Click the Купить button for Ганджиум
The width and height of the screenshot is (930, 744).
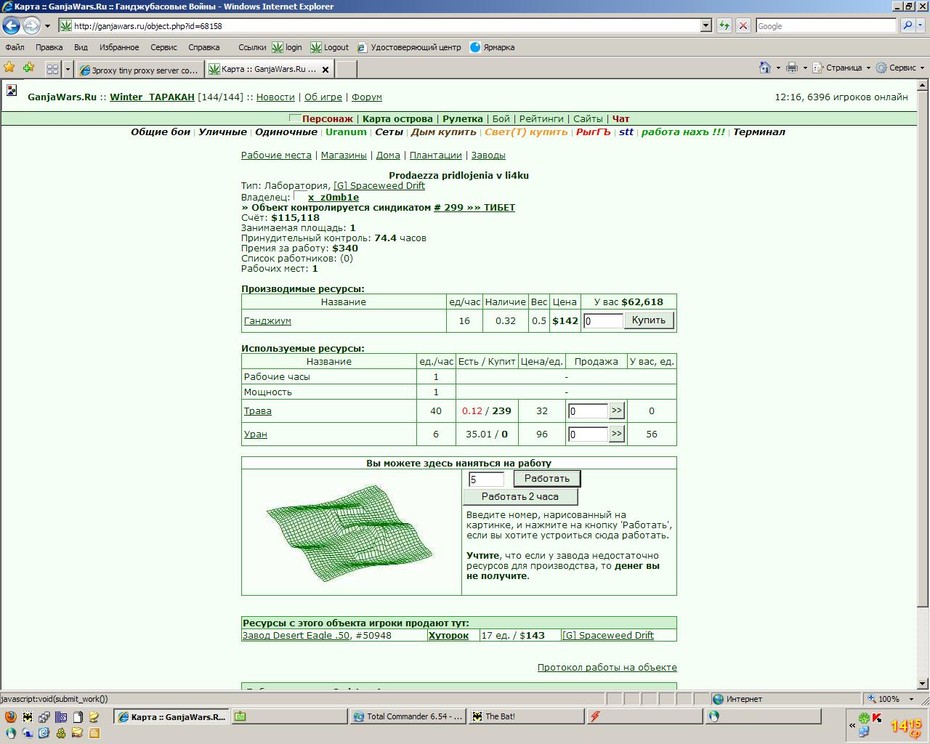pos(648,320)
